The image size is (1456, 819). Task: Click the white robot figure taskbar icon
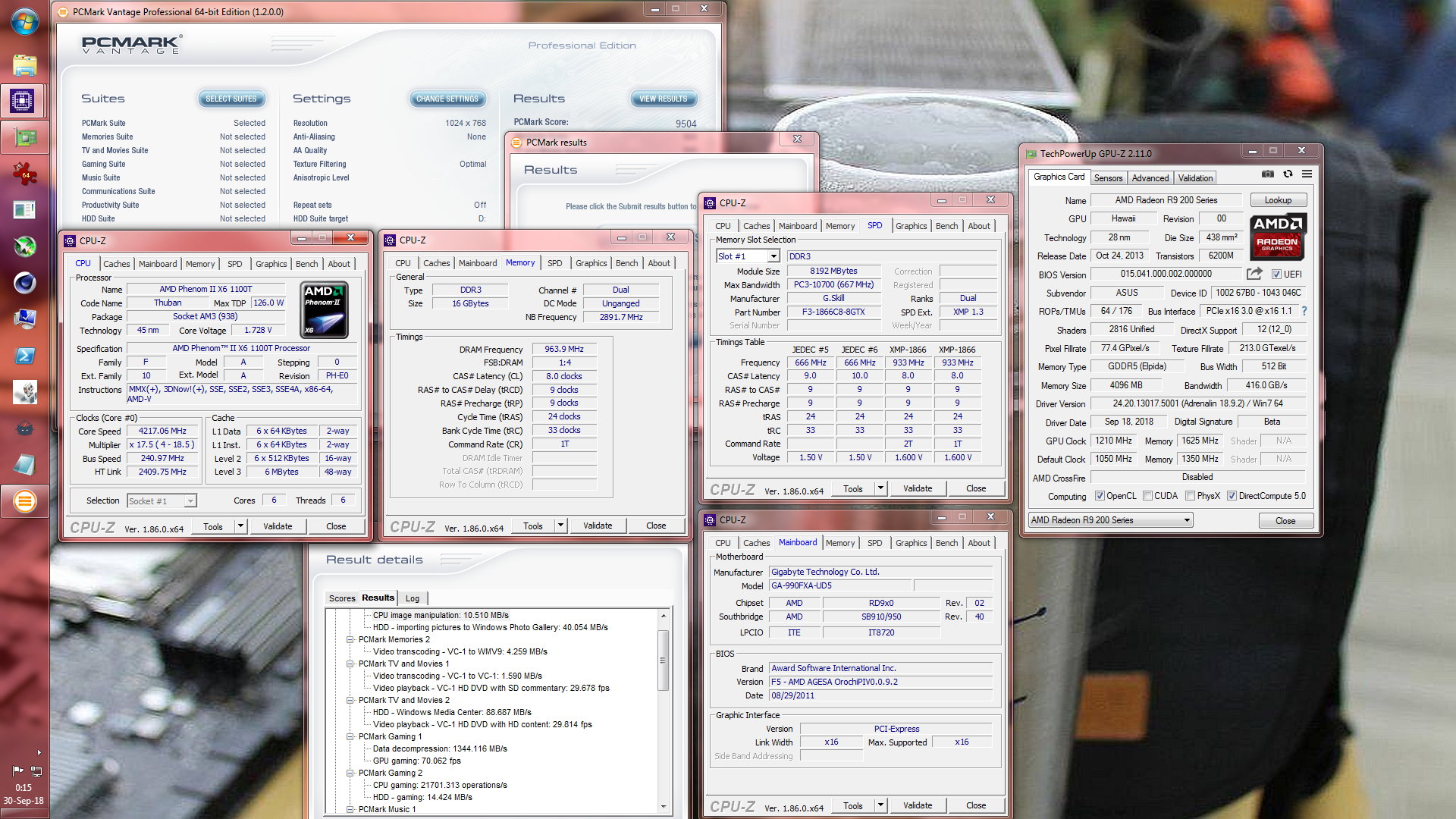24,392
